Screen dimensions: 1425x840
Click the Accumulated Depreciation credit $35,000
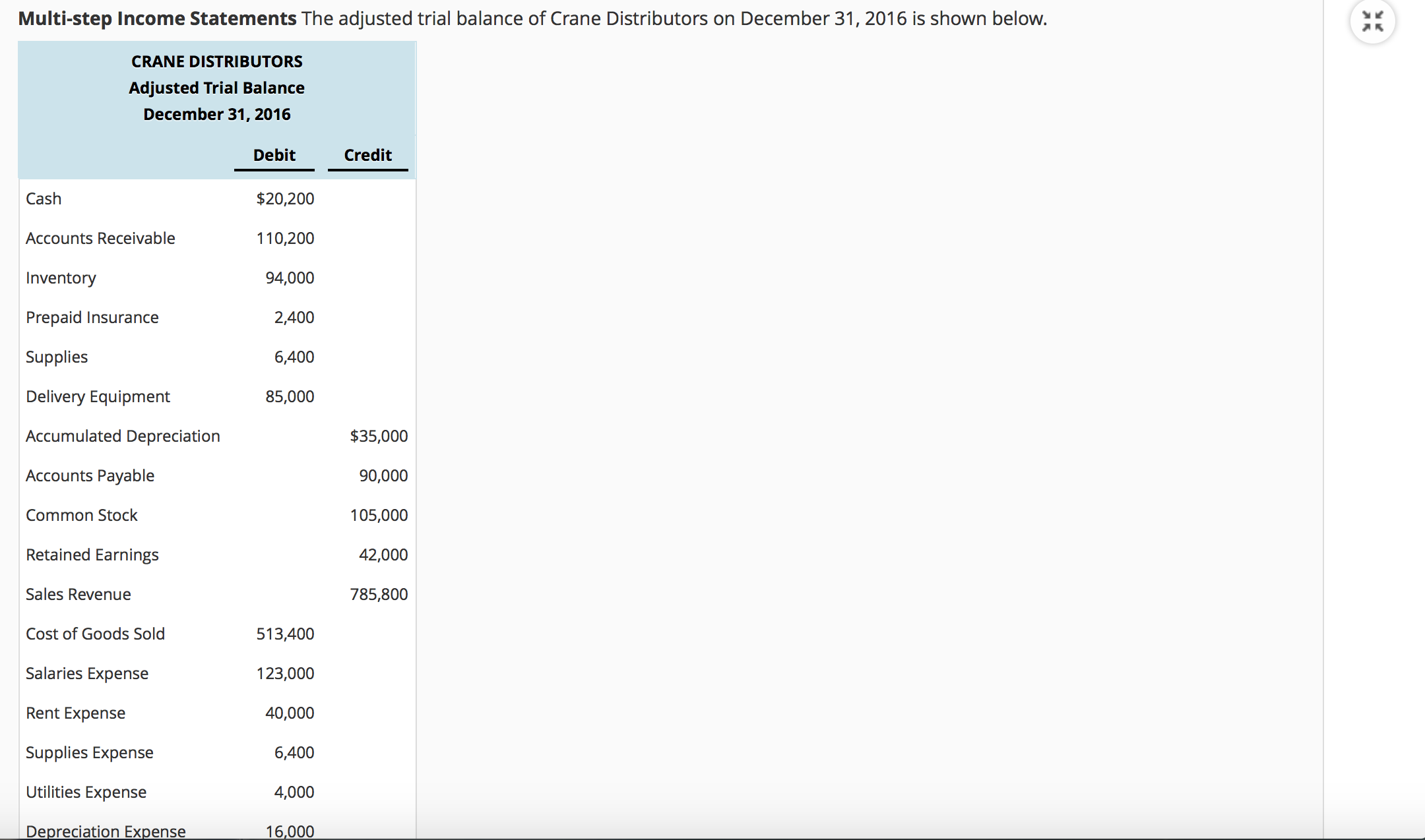378,436
